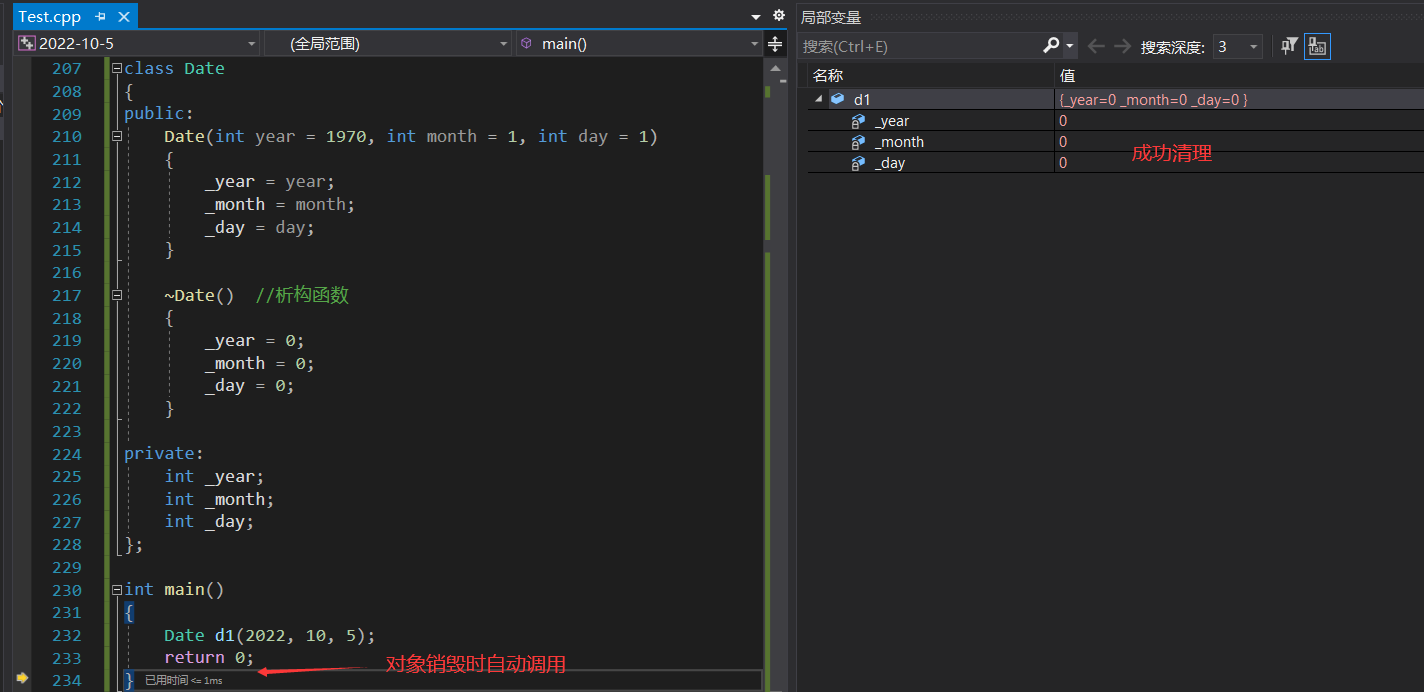
Task: Click the d1 object cube icon
Action: [x=838, y=99]
